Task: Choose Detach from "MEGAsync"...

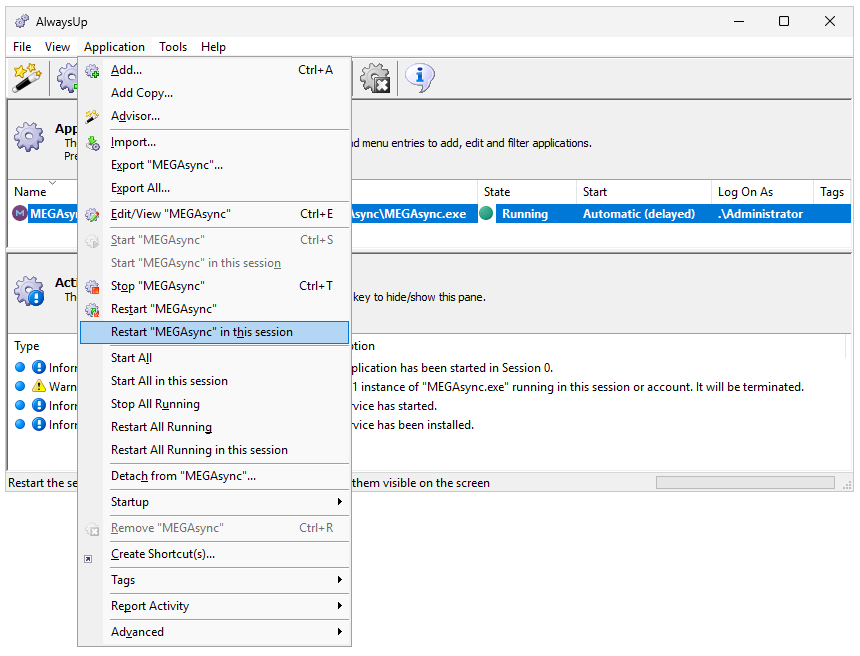Action: point(183,476)
